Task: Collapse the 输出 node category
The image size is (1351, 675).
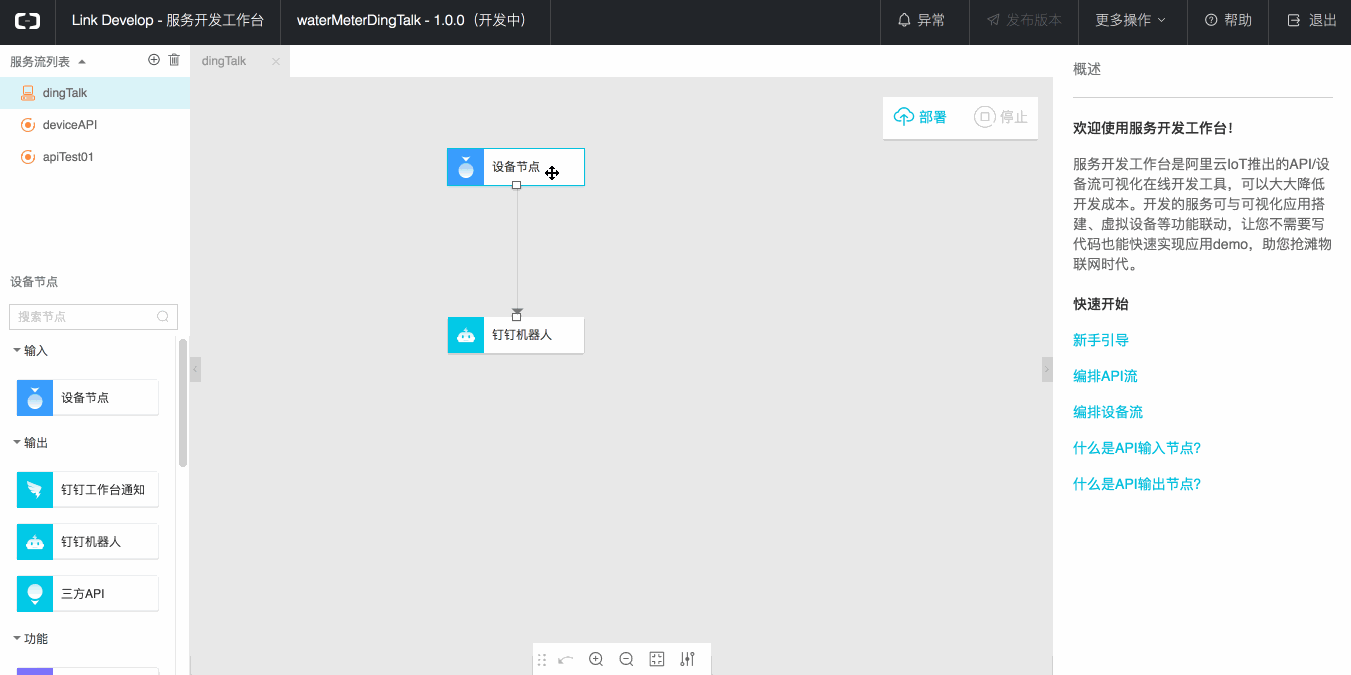Action: [x=18, y=442]
